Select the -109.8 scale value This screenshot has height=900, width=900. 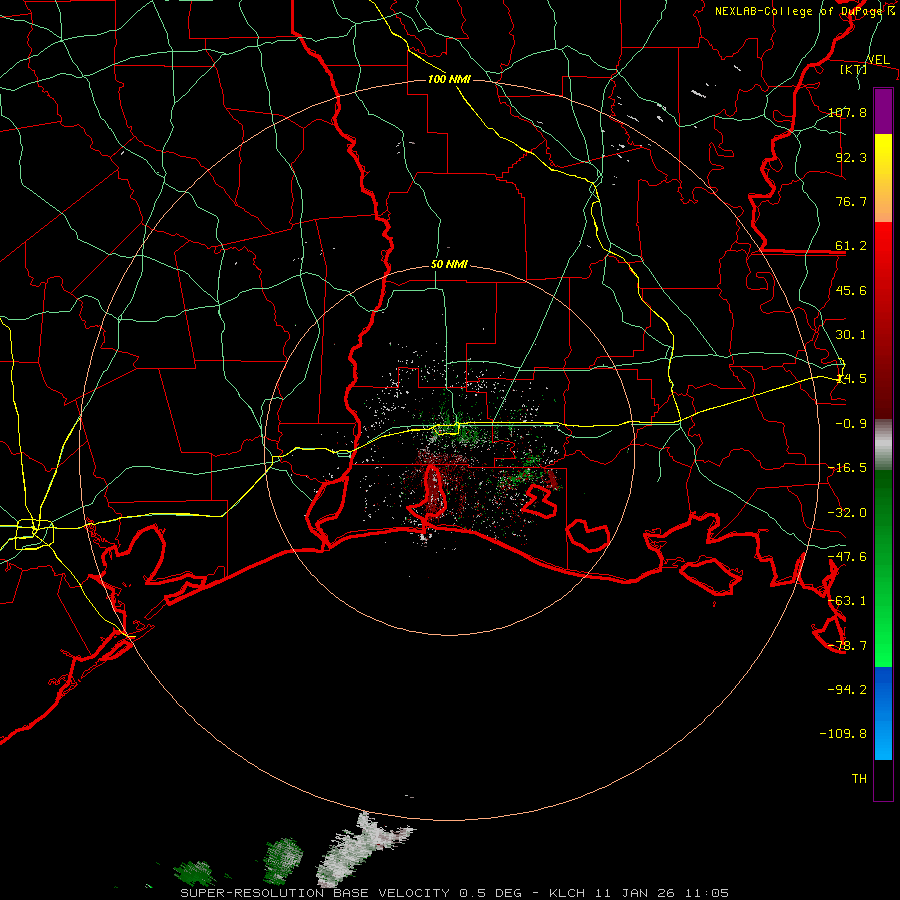point(843,734)
